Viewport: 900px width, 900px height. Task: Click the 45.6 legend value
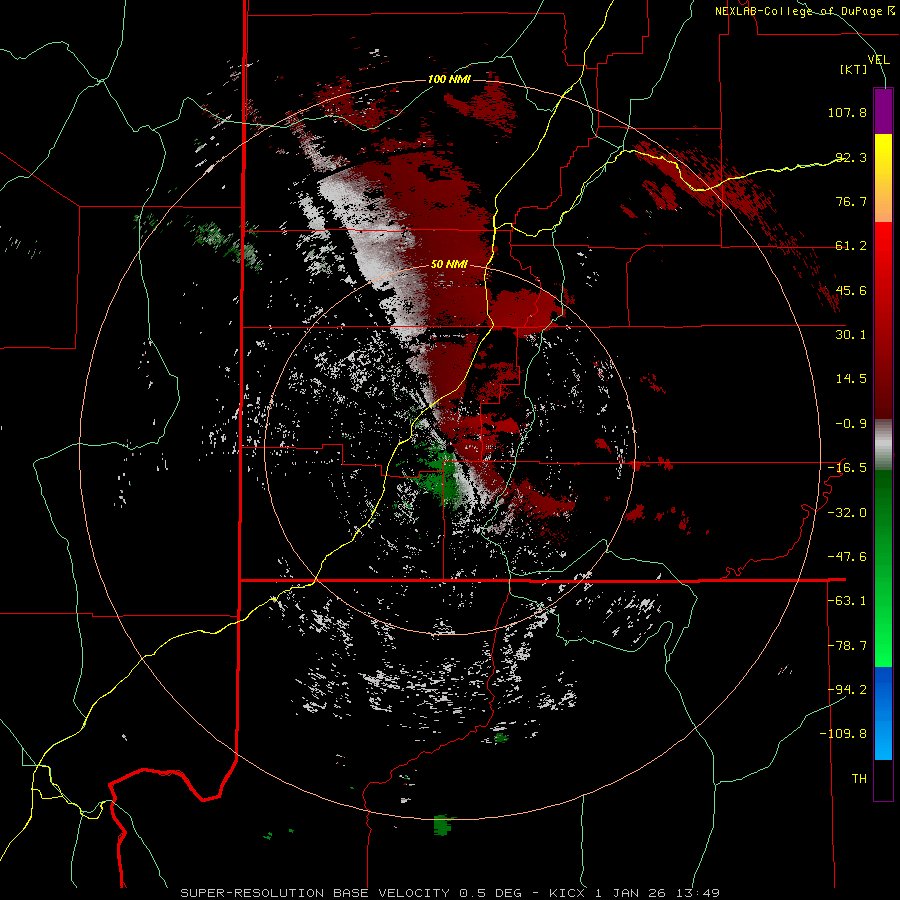[851, 290]
